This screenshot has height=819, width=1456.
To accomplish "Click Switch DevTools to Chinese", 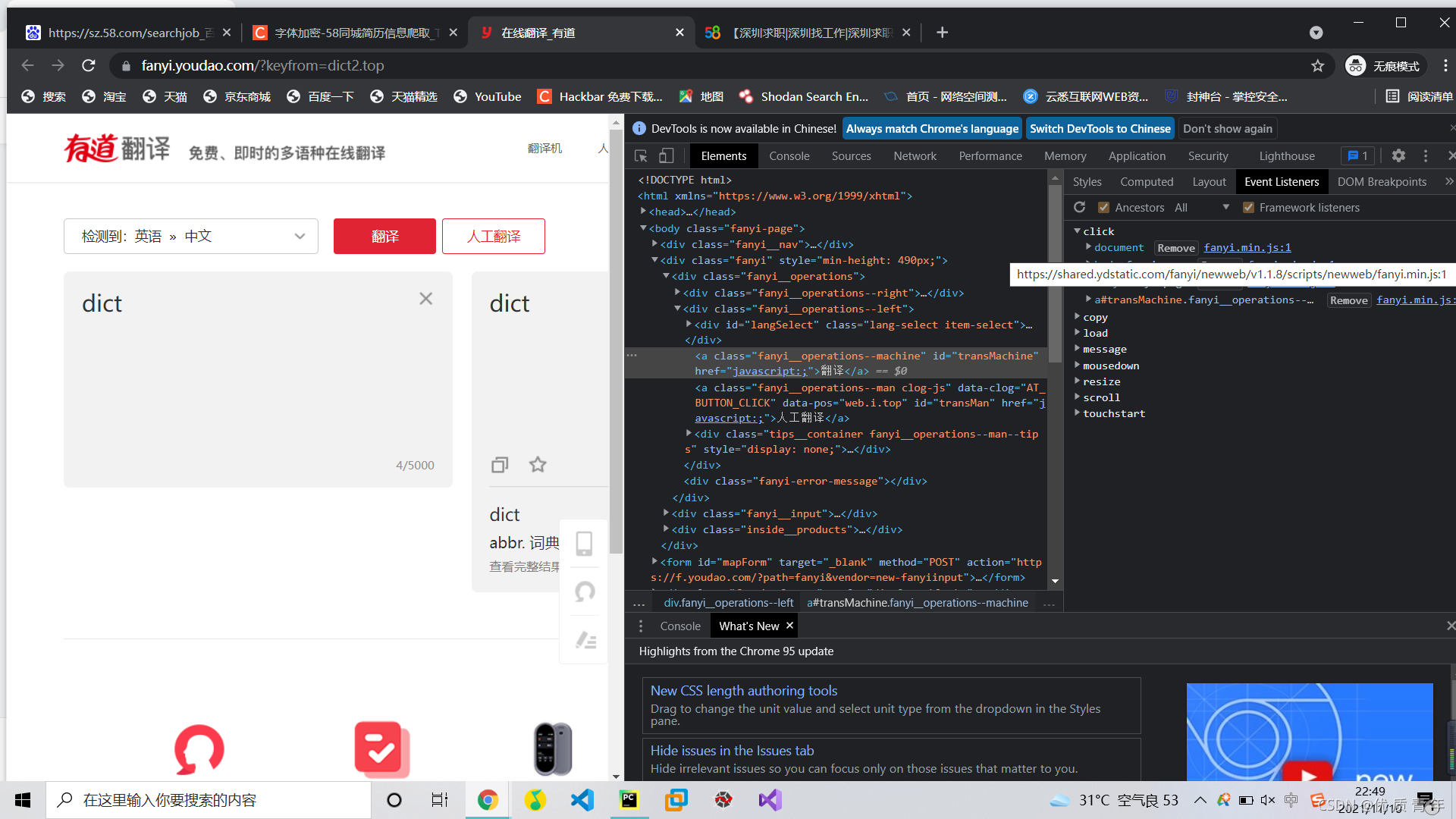I will click(1100, 128).
